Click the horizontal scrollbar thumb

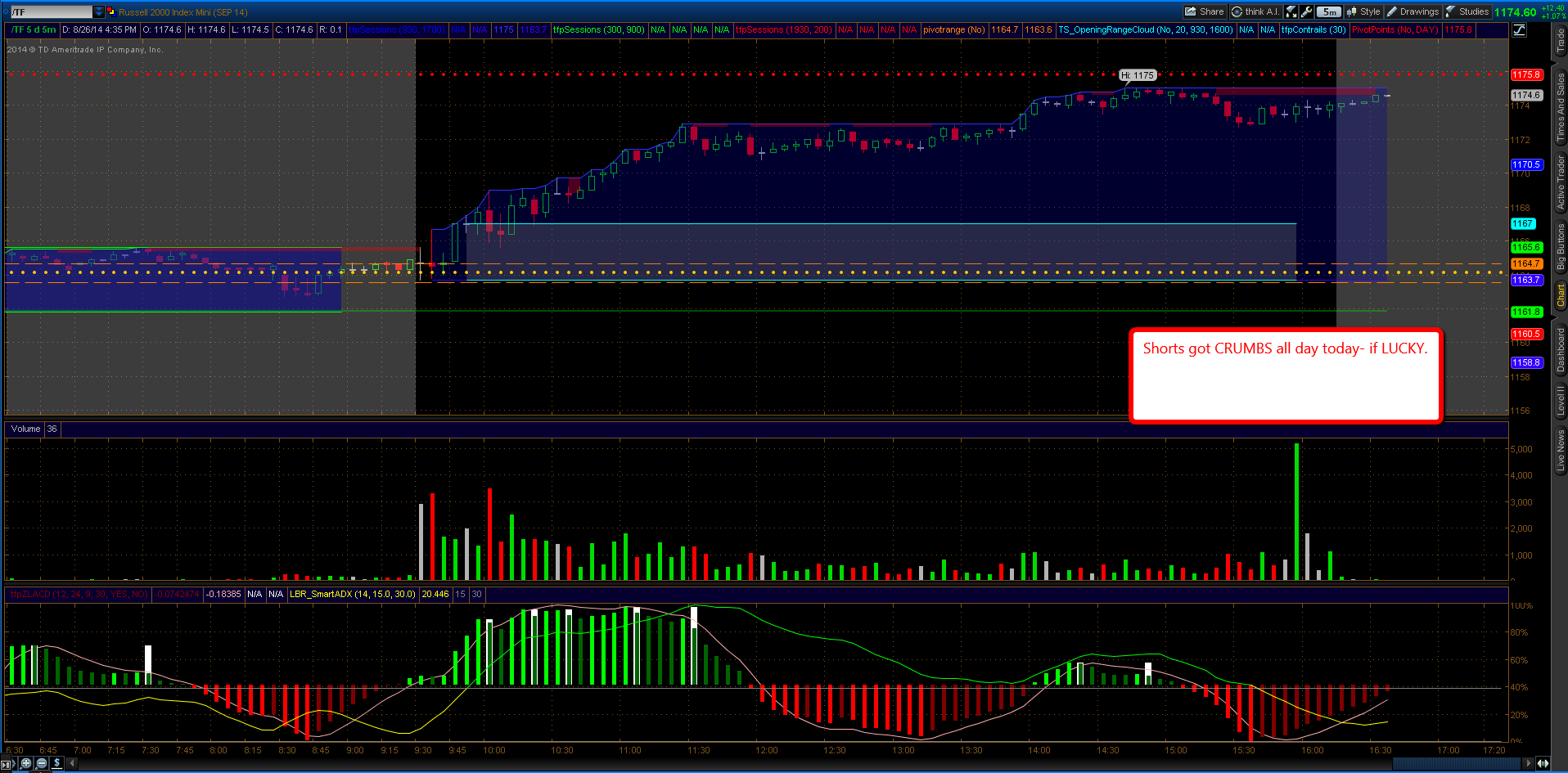[x=1457, y=763]
